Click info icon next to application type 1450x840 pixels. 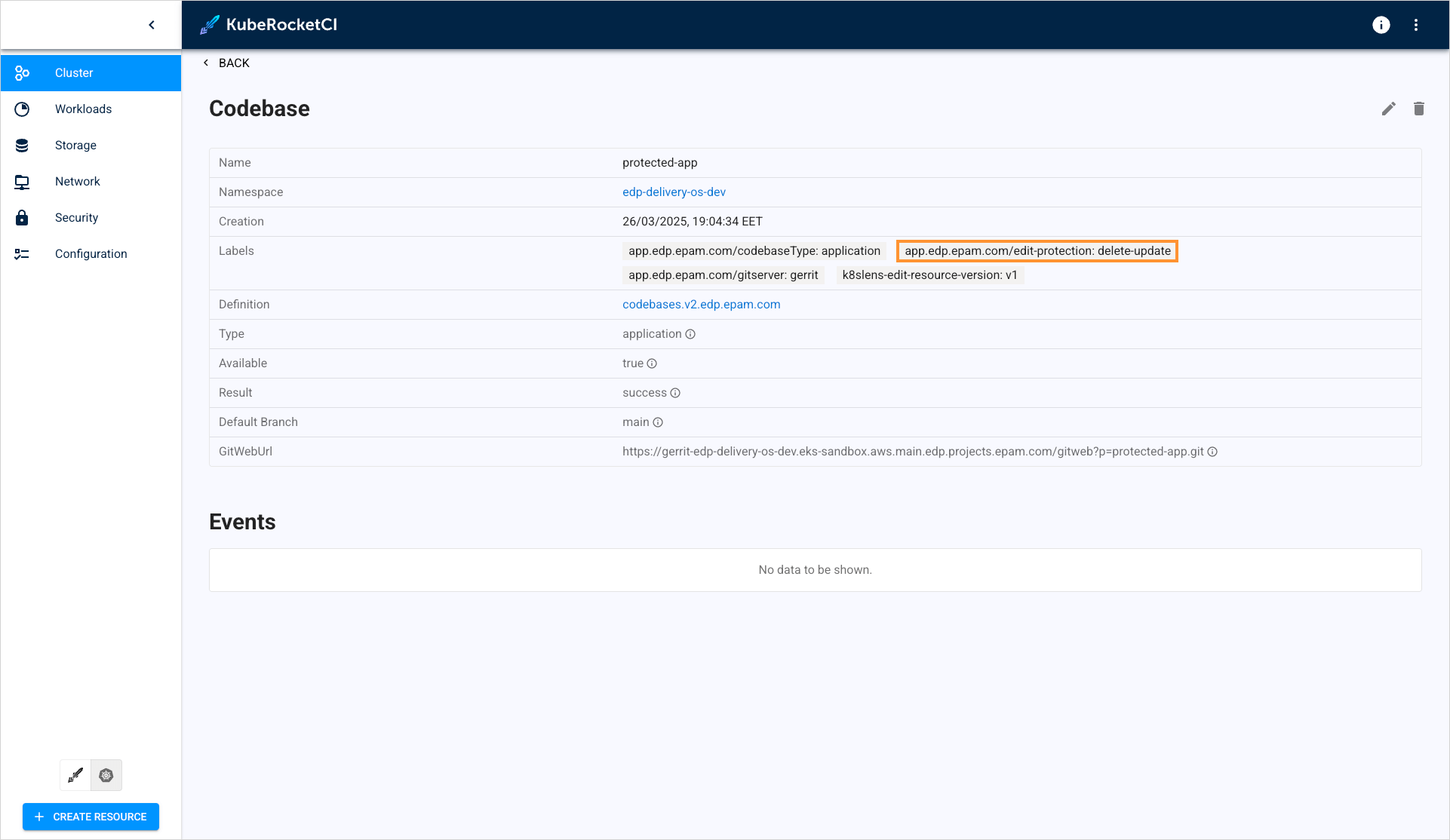tap(690, 334)
